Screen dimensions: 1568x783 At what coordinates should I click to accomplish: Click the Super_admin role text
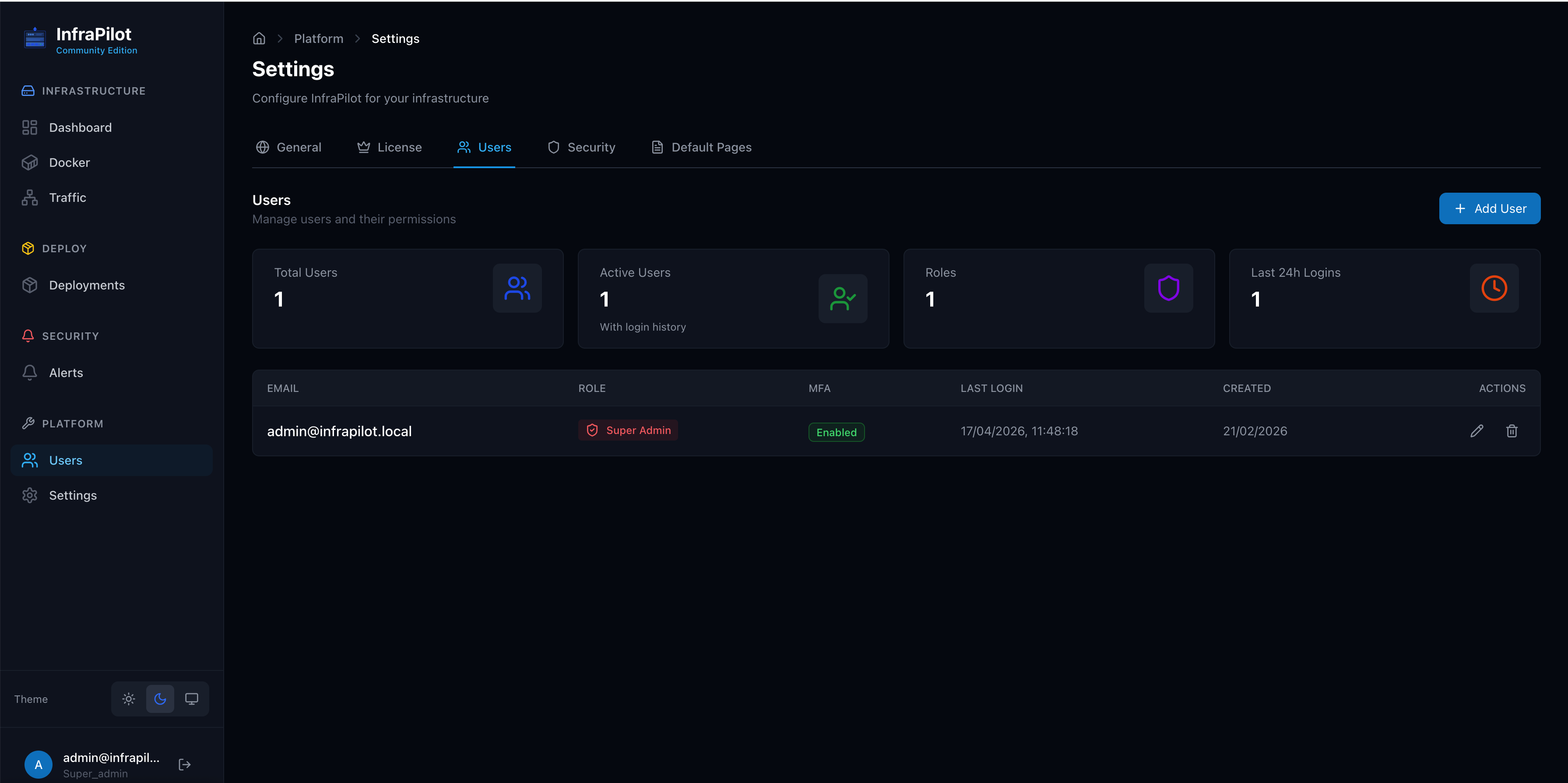pos(95,774)
